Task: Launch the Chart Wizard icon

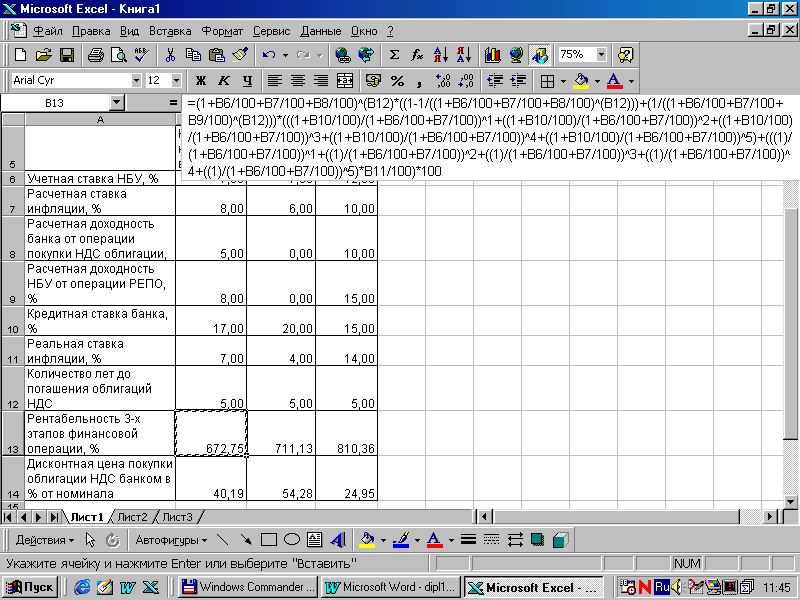Action: pyautogui.click(x=492, y=55)
